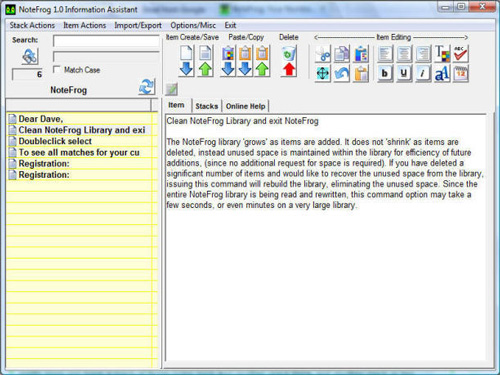This screenshot has height=375, width=500.
Task: Create a new blank item
Action: pos(186,60)
